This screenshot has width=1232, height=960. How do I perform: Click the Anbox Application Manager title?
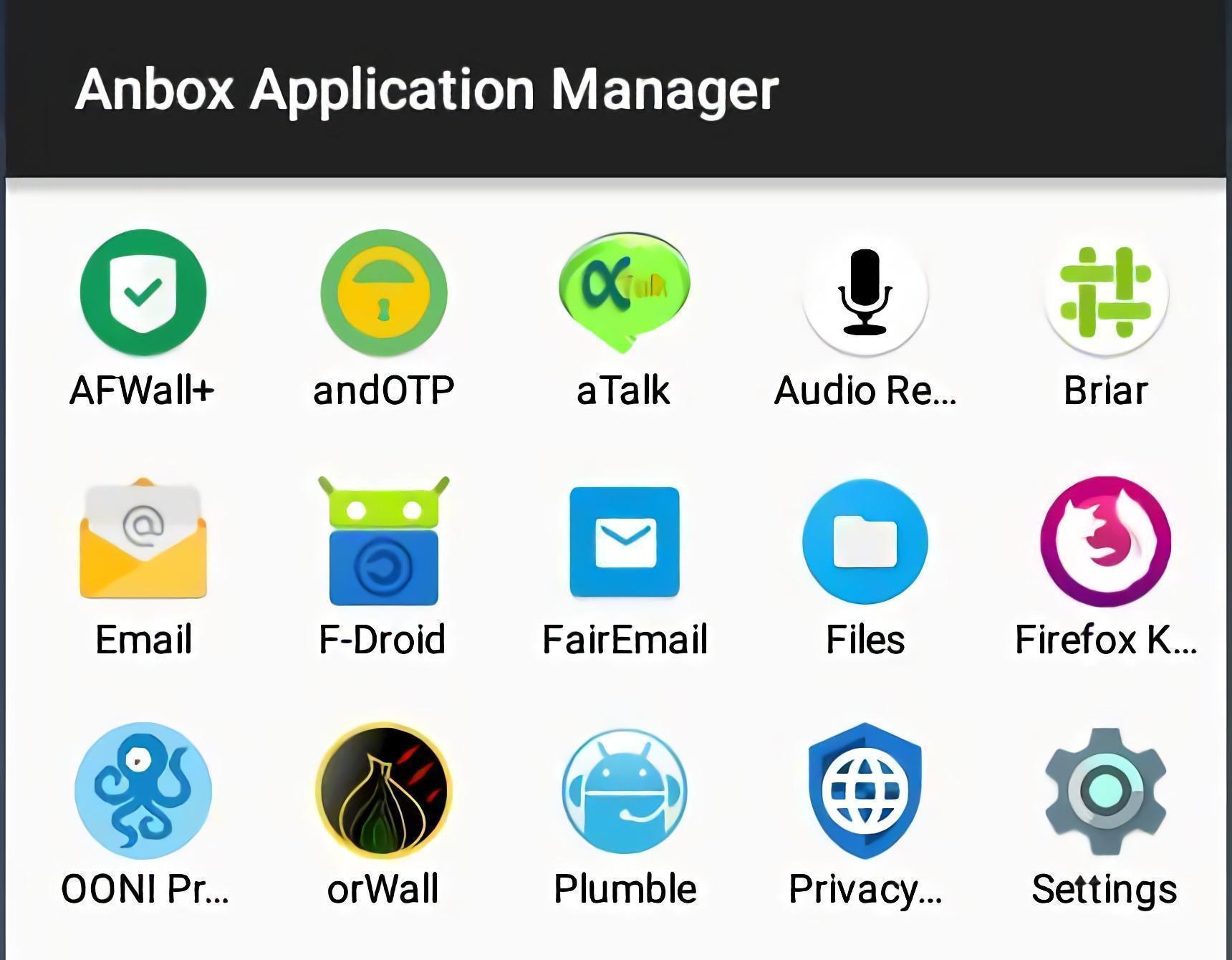(426, 90)
